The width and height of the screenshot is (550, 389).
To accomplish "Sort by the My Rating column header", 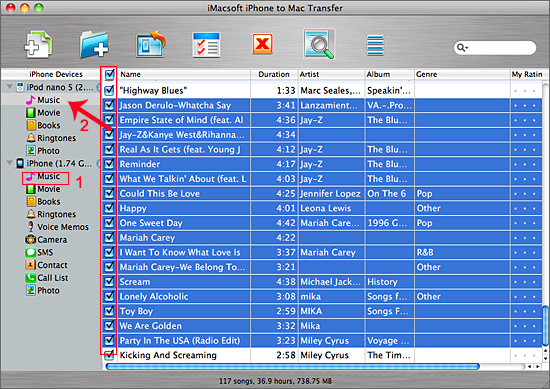I will (x=527, y=74).
